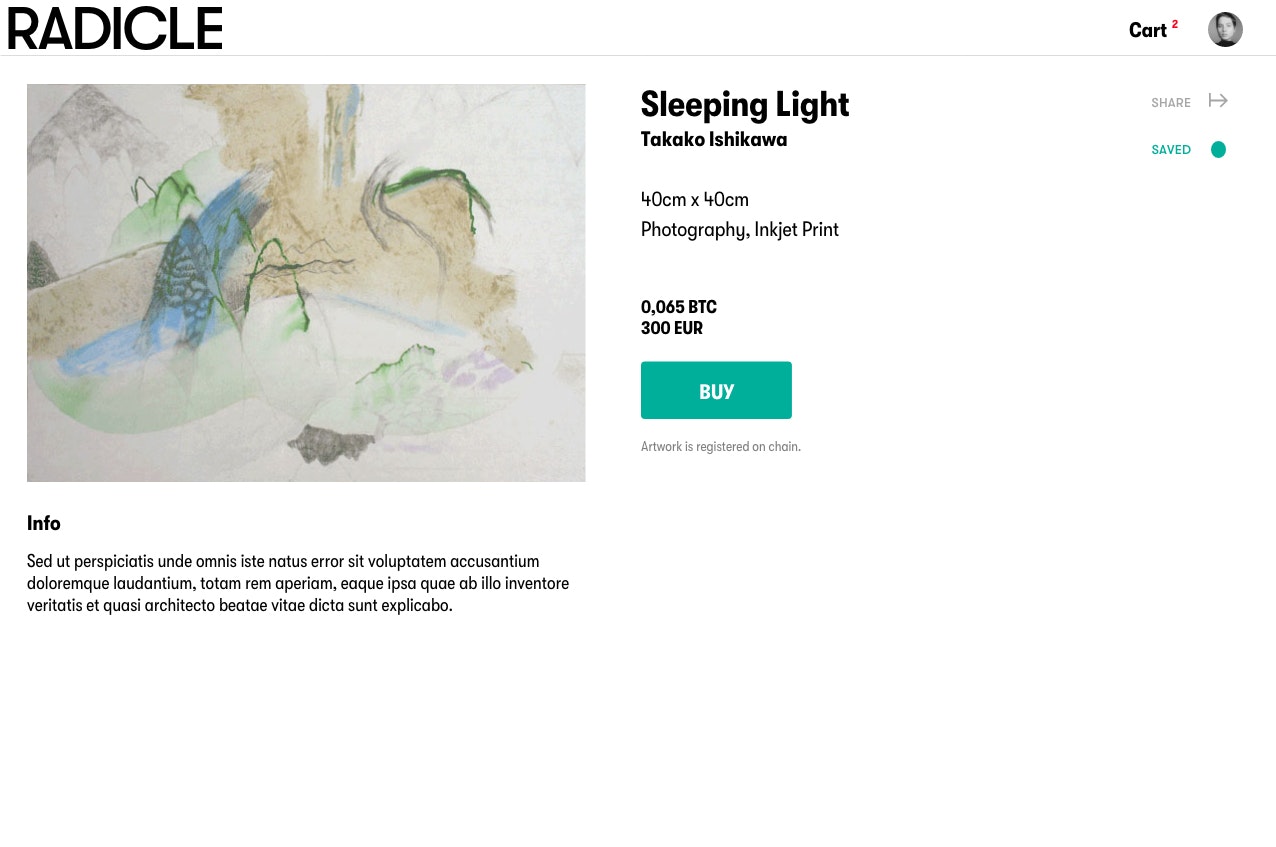Navigate home via RADICLE header
The image size is (1276, 847).
click(114, 28)
